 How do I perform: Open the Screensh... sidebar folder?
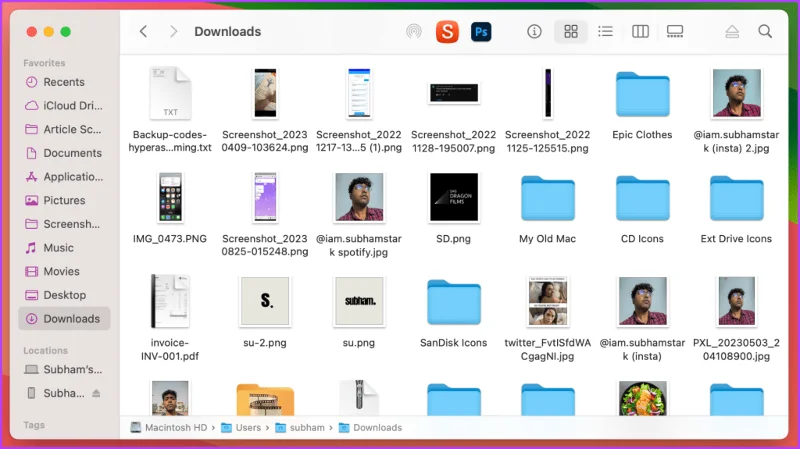(64, 224)
